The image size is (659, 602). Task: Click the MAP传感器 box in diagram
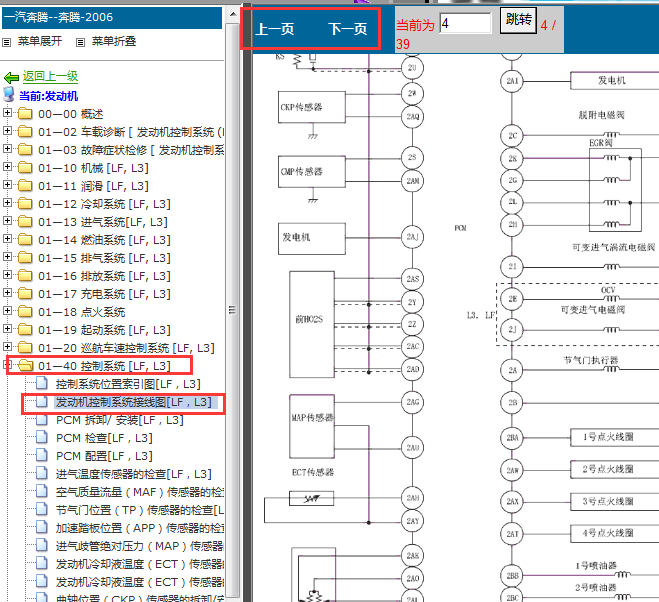[312, 426]
